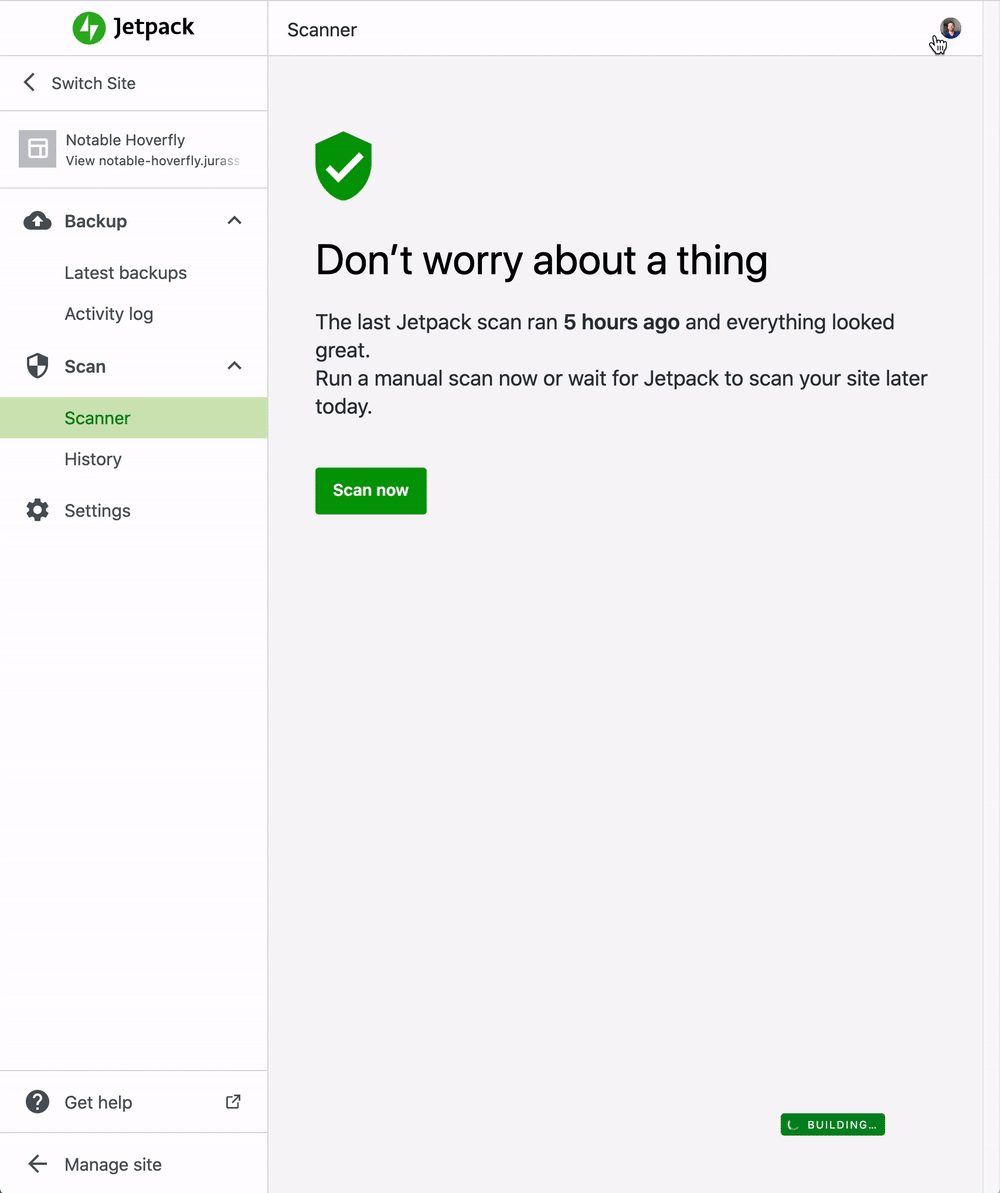Screen dimensions: 1000x1193
Task: Open Latest backups
Action: [x=126, y=272]
